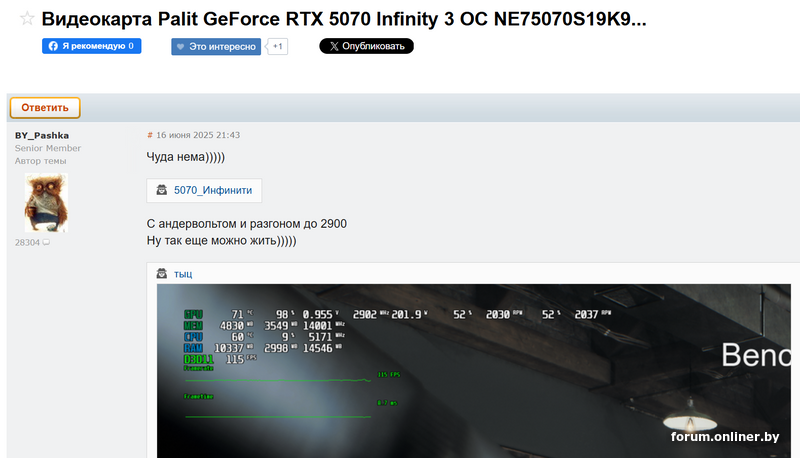The image size is (800, 458).
Task: Click the 'Senior Member' rank text
Action: pos(47,148)
